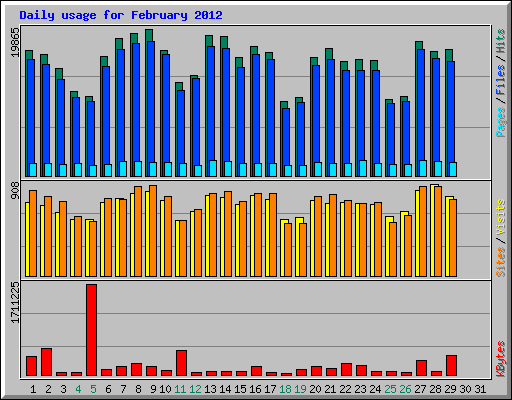Click the green weekend day 4 label

pos(78,389)
